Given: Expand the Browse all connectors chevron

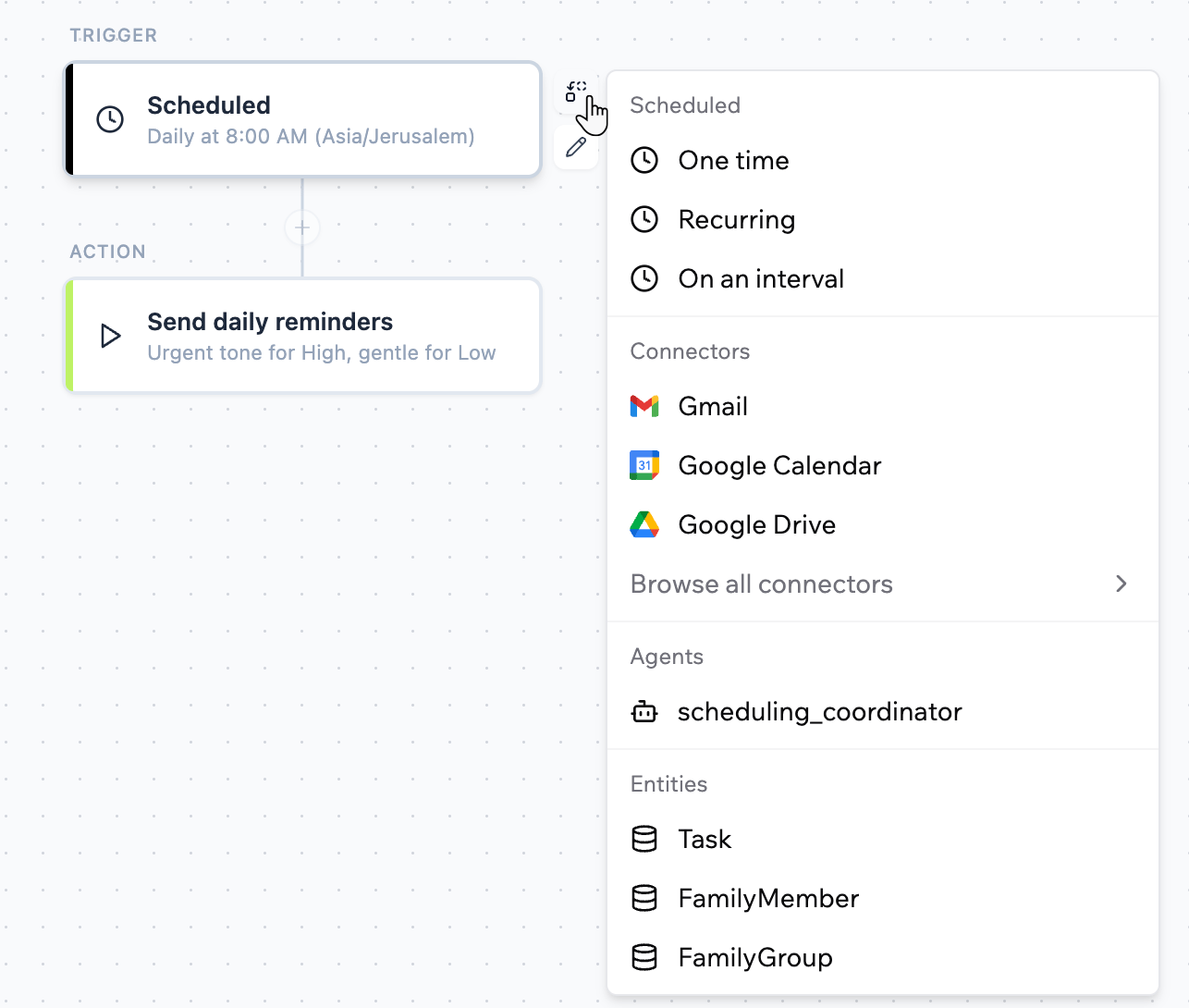Looking at the screenshot, I should (x=1121, y=584).
